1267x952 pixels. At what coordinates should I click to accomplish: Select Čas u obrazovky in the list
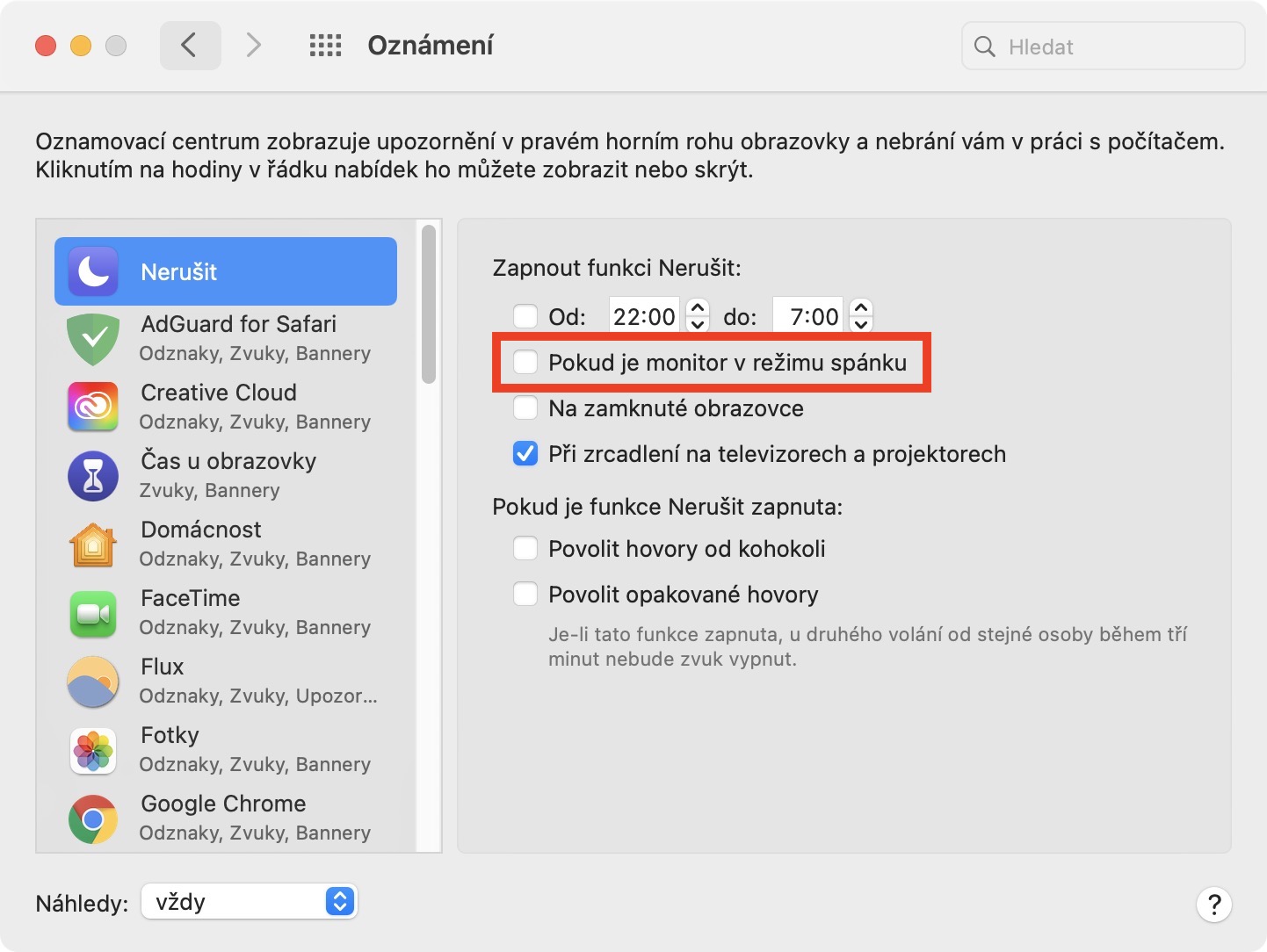point(226,476)
